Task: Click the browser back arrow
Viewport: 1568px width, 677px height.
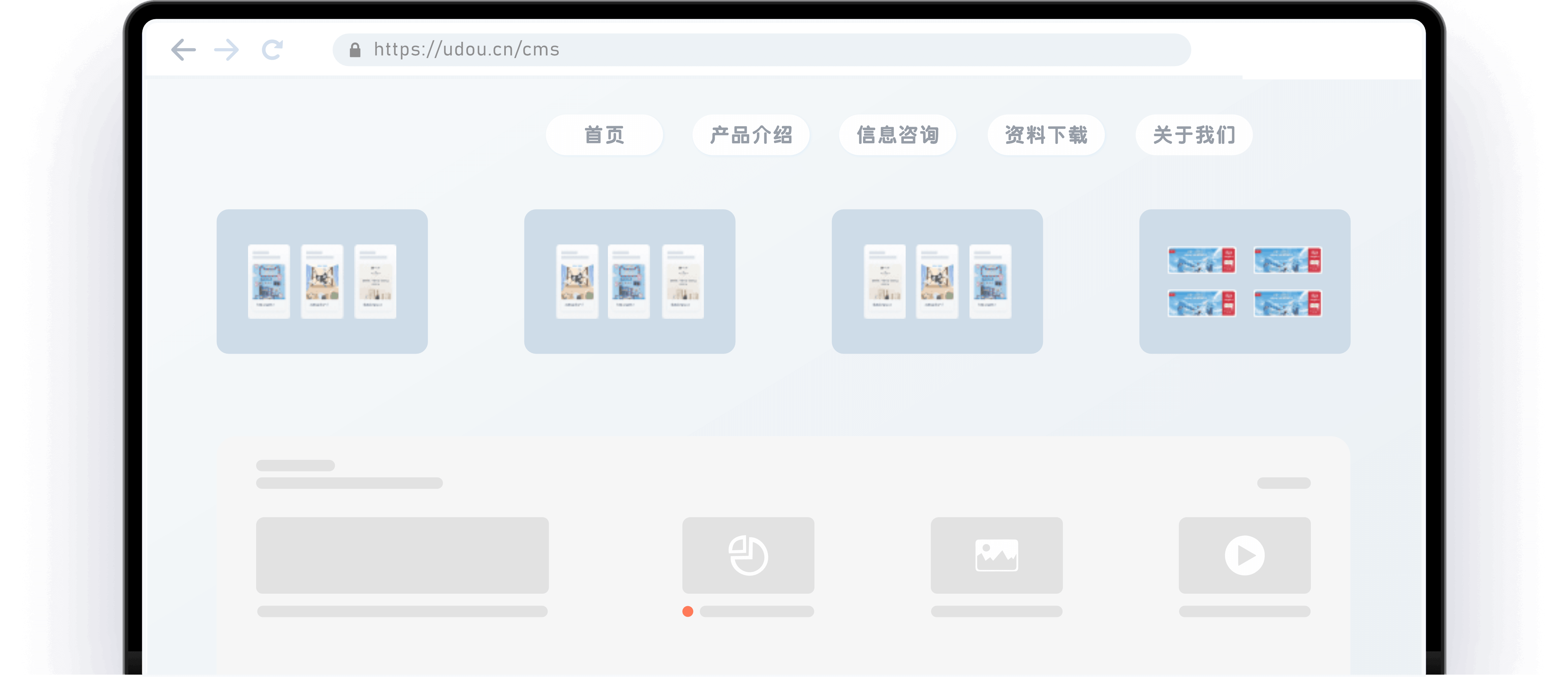Action: point(183,50)
